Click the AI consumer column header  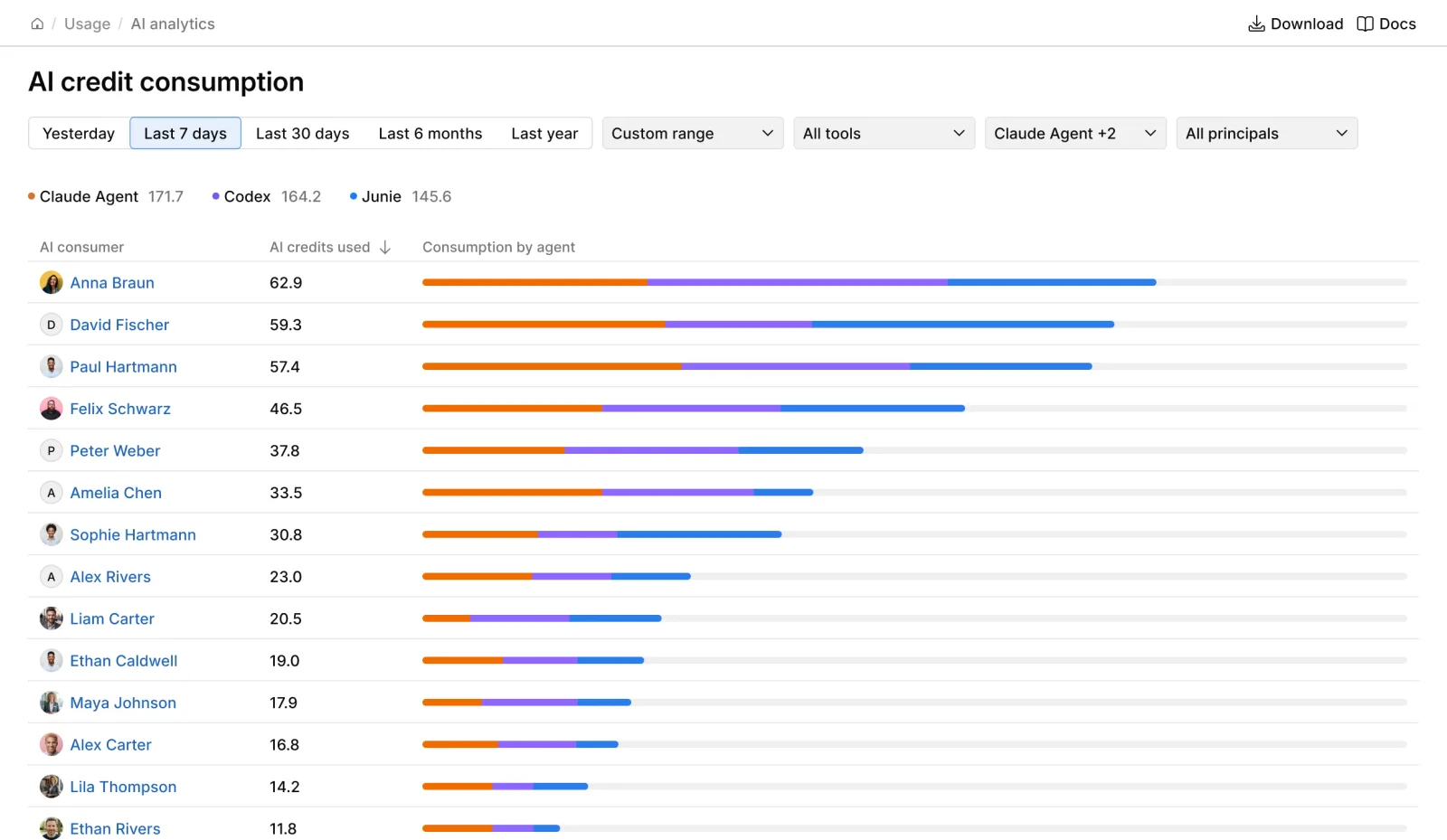pos(81,248)
